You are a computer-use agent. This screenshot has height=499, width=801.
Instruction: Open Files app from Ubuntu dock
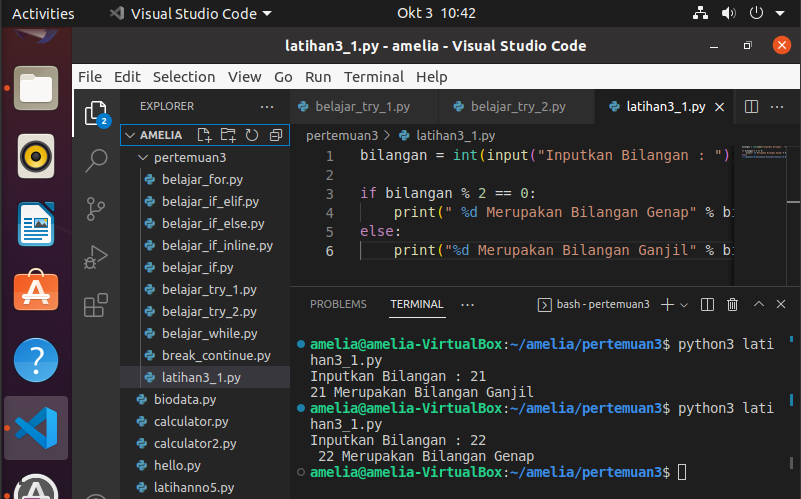[x=36, y=88]
